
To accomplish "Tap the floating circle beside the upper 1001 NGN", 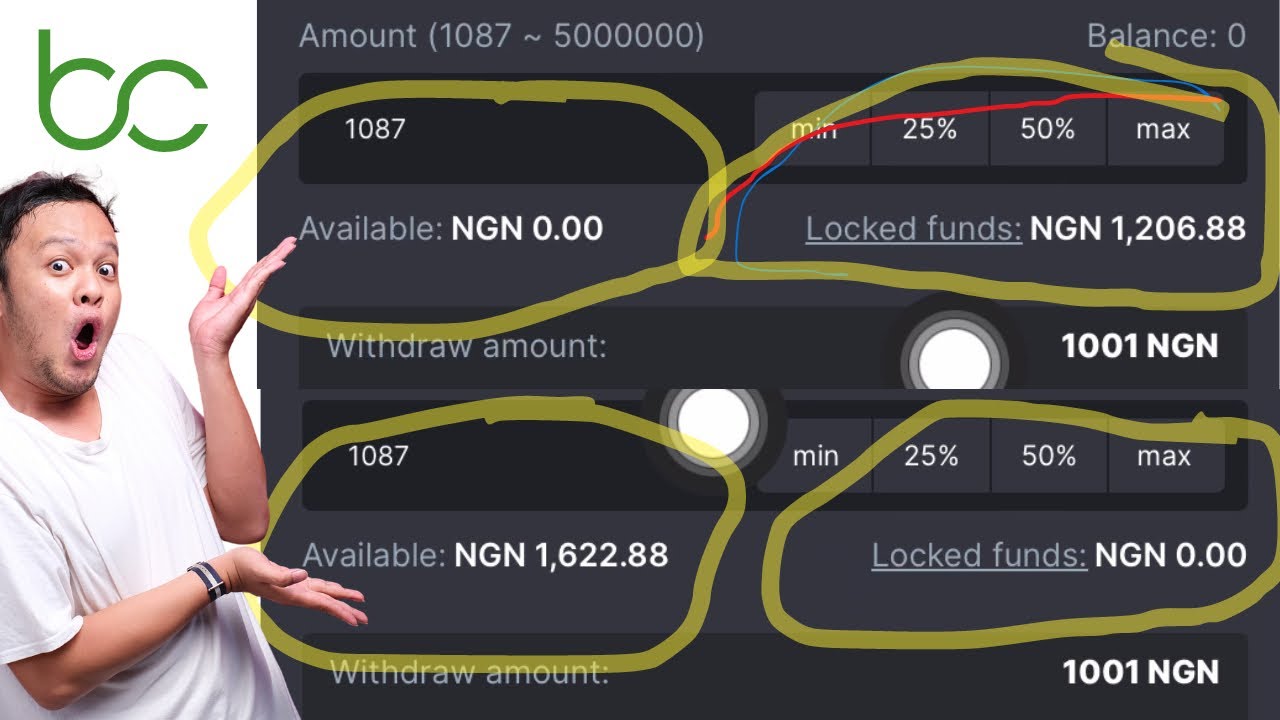I will [x=955, y=355].
